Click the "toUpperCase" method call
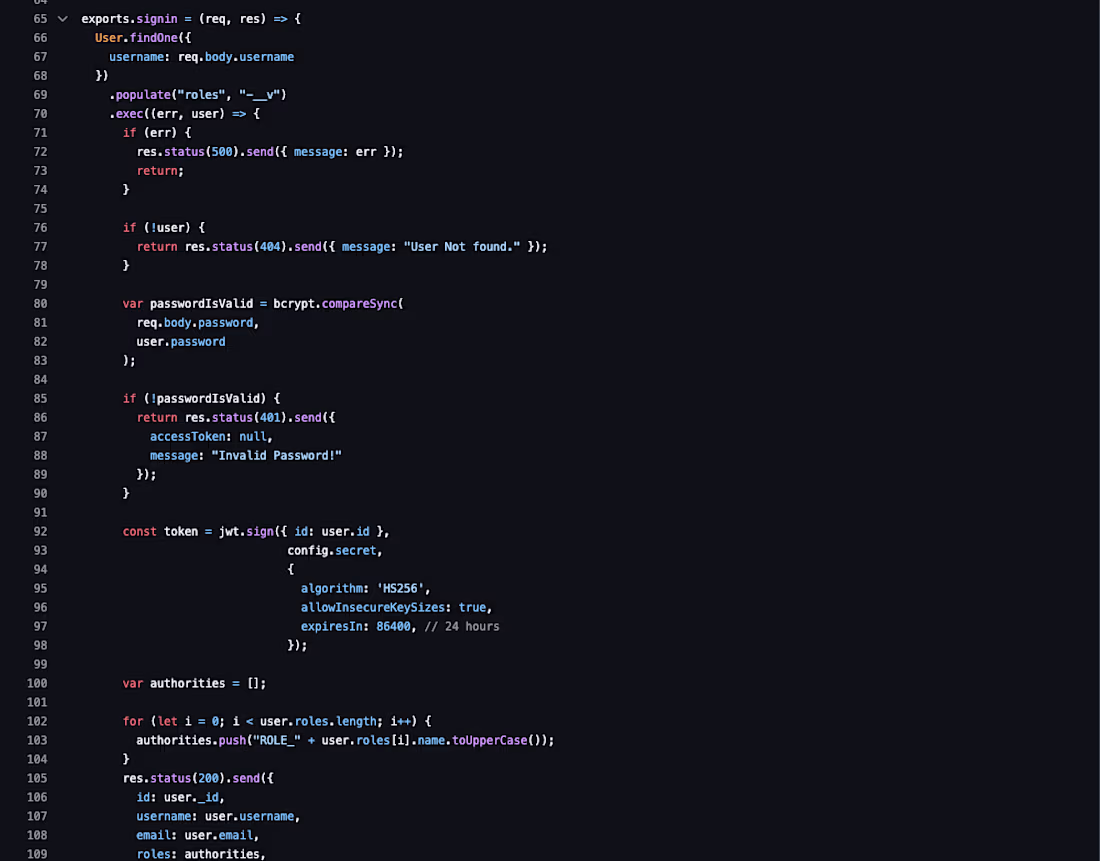Image resolution: width=1100 pixels, height=861 pixels. coord(490,740)
